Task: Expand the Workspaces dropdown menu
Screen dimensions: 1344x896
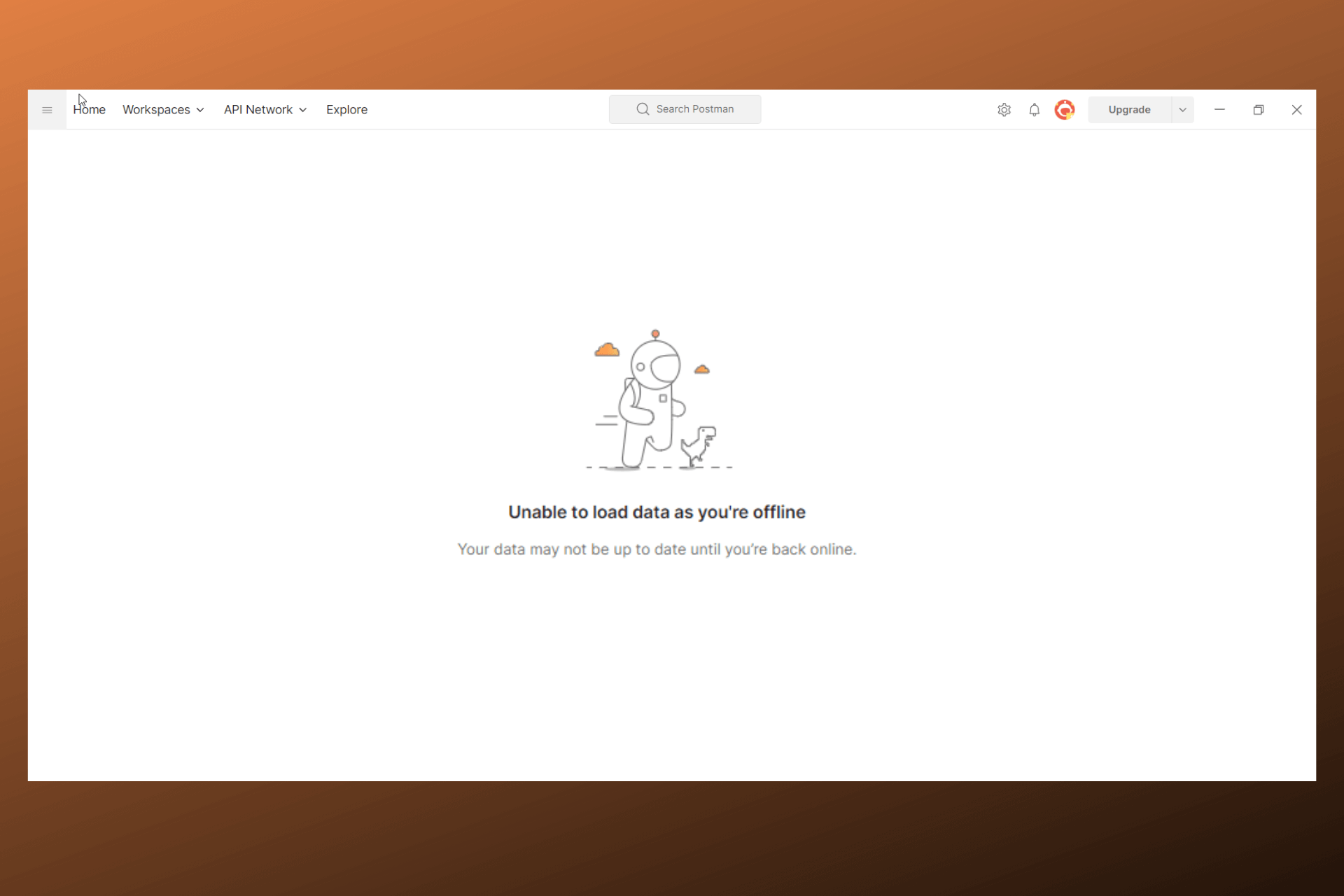Action: tap(162, 109)
